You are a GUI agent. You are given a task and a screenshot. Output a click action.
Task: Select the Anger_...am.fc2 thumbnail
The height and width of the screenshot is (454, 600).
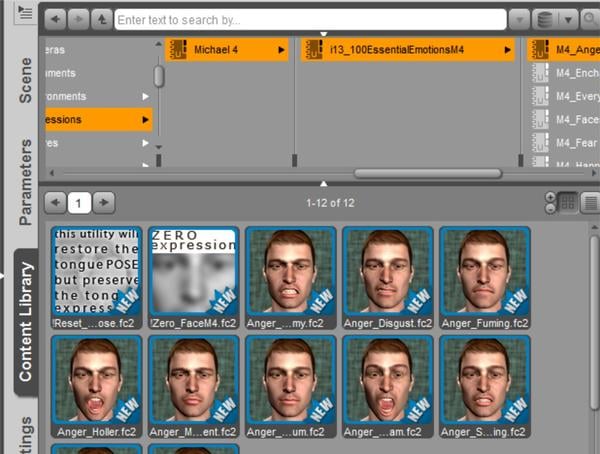(x=388, y=386)
